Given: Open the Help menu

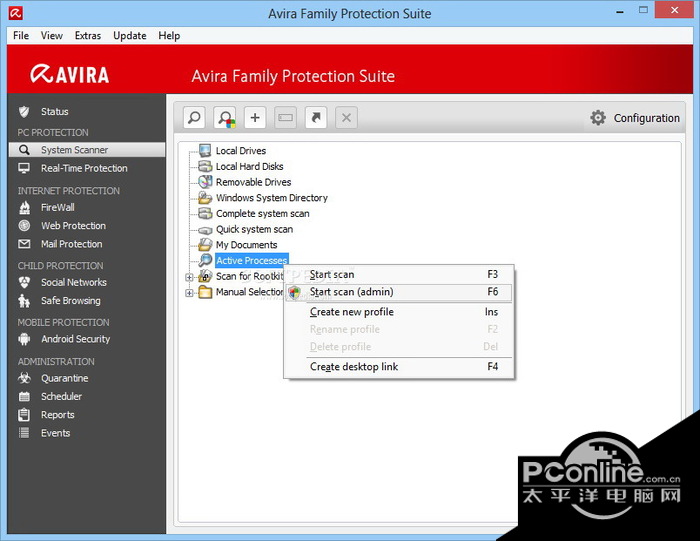Looking at the screenshot, I should point(169,36).
